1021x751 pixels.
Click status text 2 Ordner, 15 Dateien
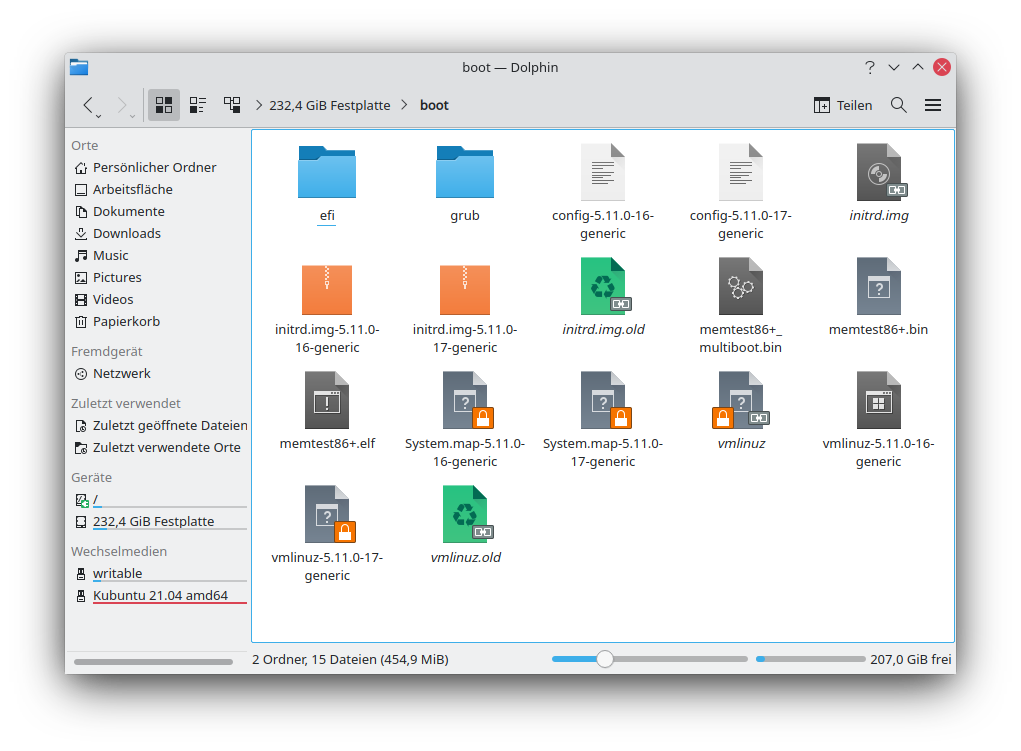point(350,659)
